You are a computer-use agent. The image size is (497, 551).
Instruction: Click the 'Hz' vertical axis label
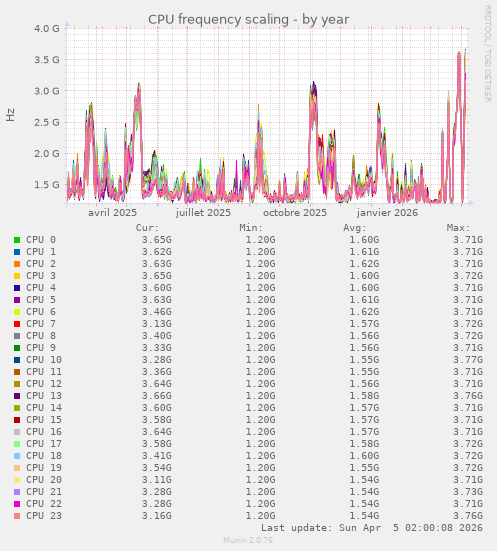(11, 115)
